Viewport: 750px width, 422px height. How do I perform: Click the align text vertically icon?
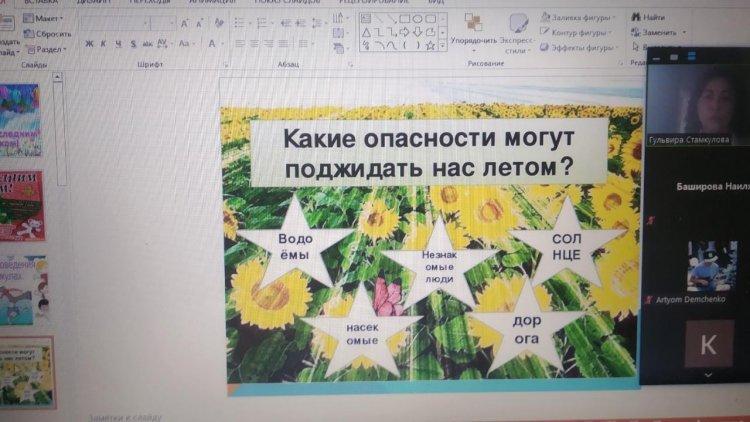click(x=339, y=33)
